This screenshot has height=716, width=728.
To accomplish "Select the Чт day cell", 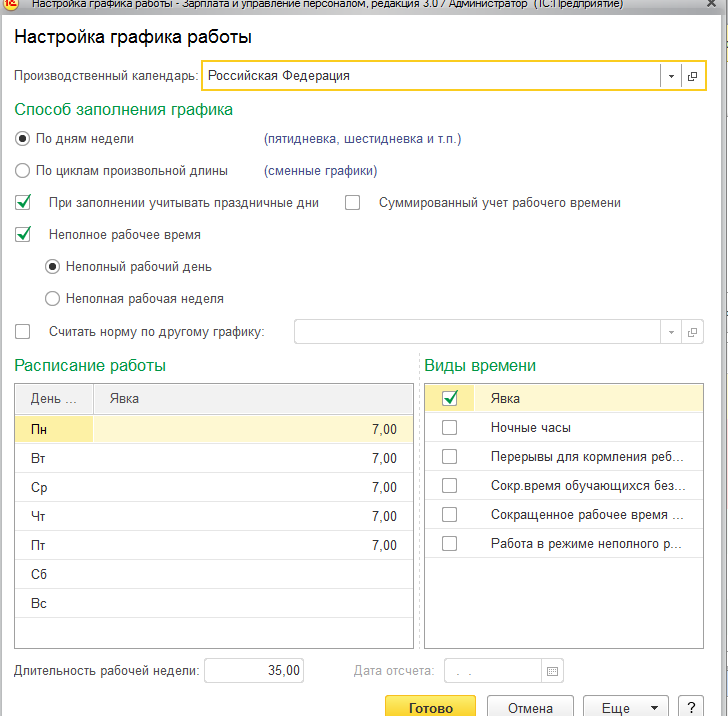I will [54, 516].
